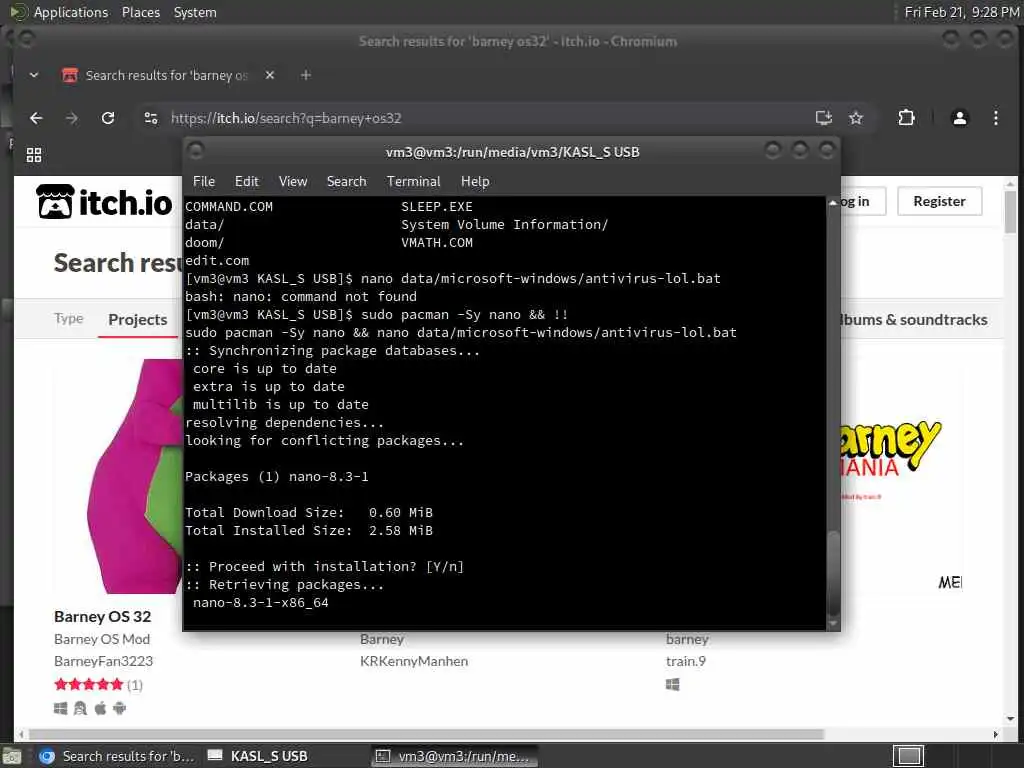Reload the itch.io search page
Image resolution: width=1024 pixels, height=768 pixels.
(x=108, y=118)
